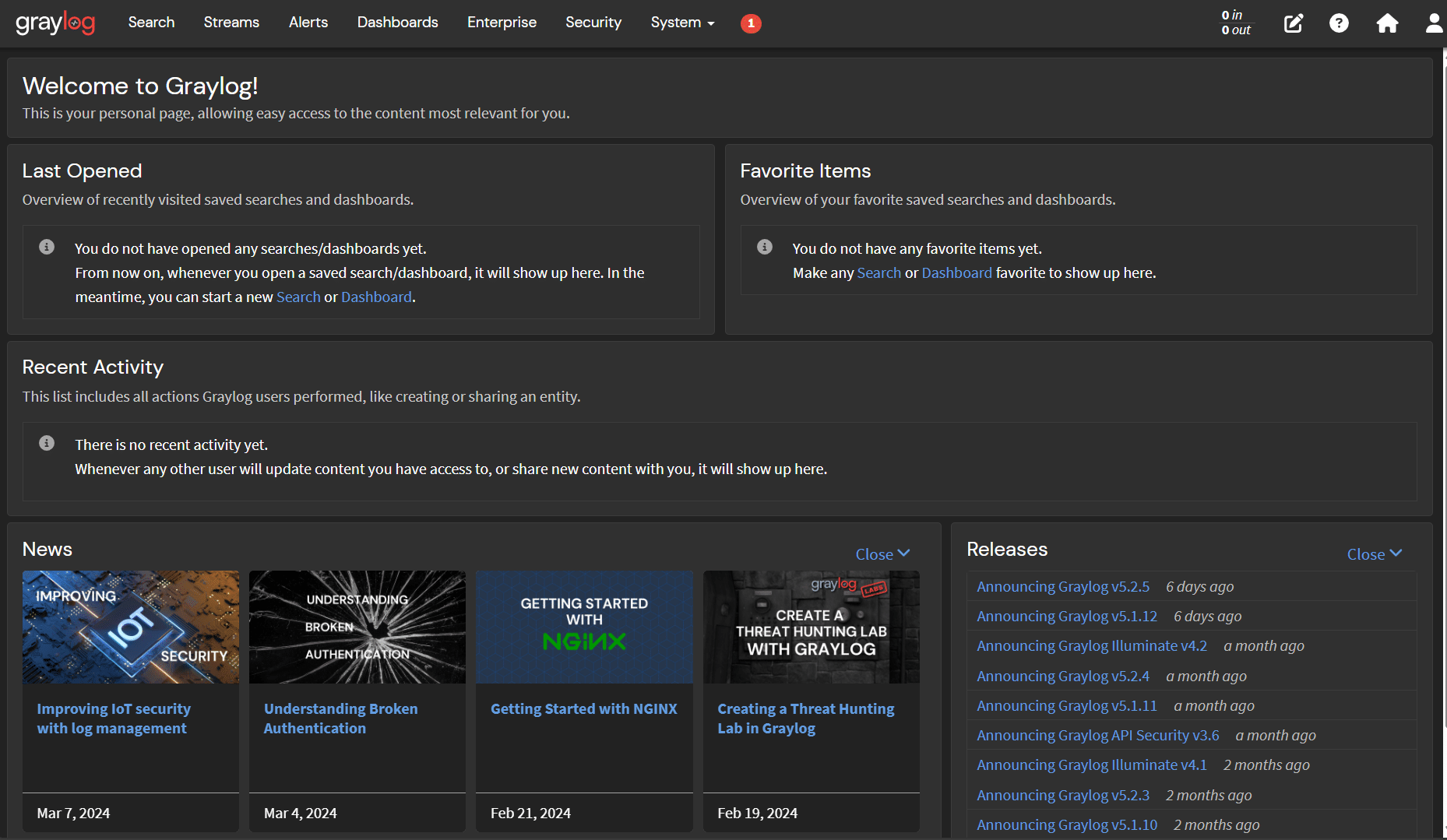Open the Getting Started with NGINX thumbnail
The width and height of the screenshot is (1447, 840).
tap(584, 627)
